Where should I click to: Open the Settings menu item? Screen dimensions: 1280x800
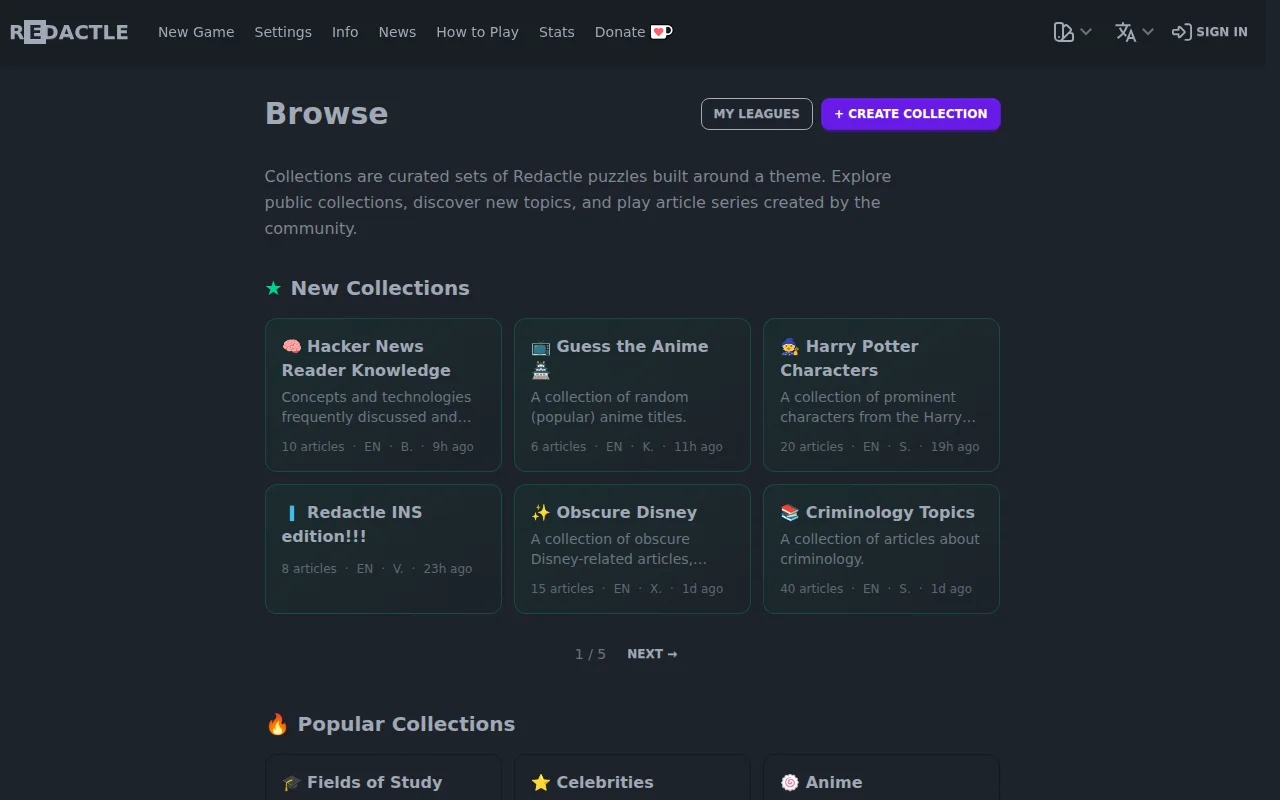283,32
